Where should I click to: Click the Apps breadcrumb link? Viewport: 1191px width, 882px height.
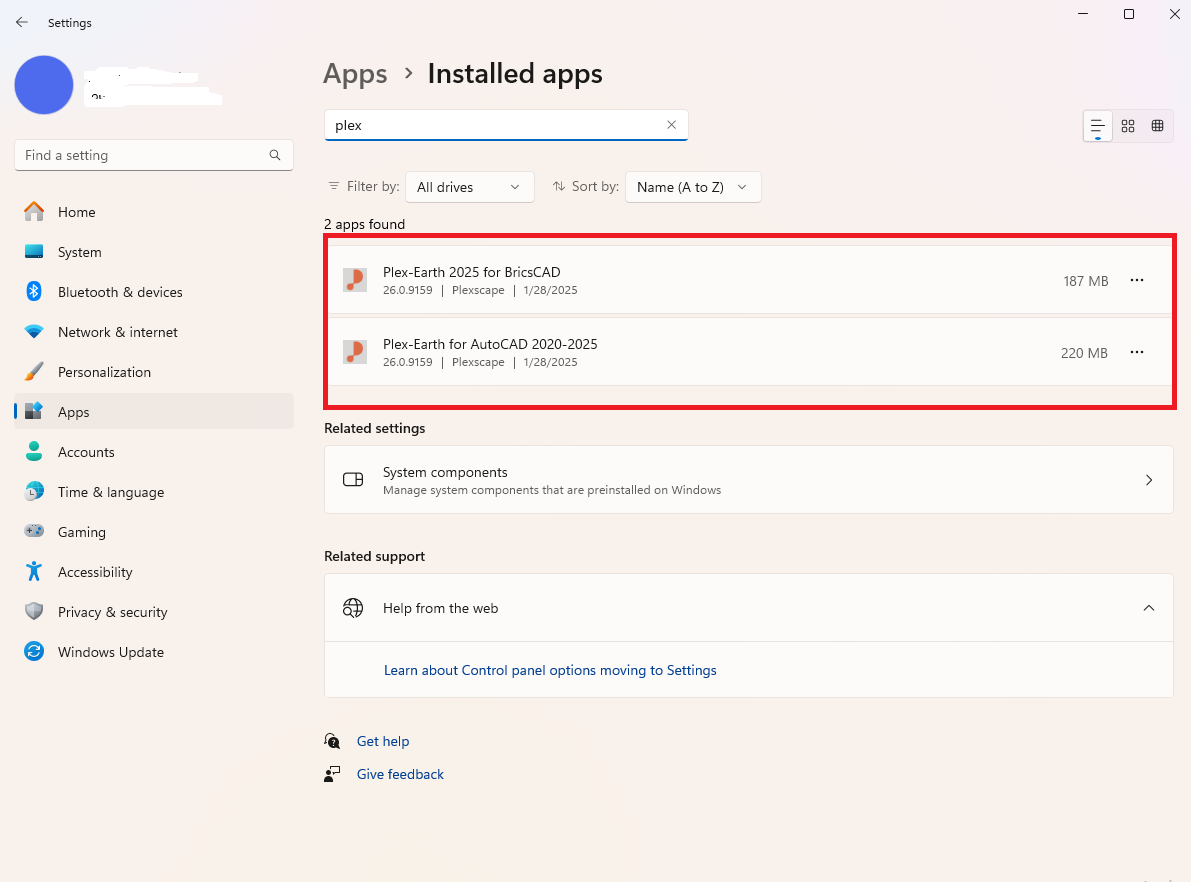coord(355,74)
